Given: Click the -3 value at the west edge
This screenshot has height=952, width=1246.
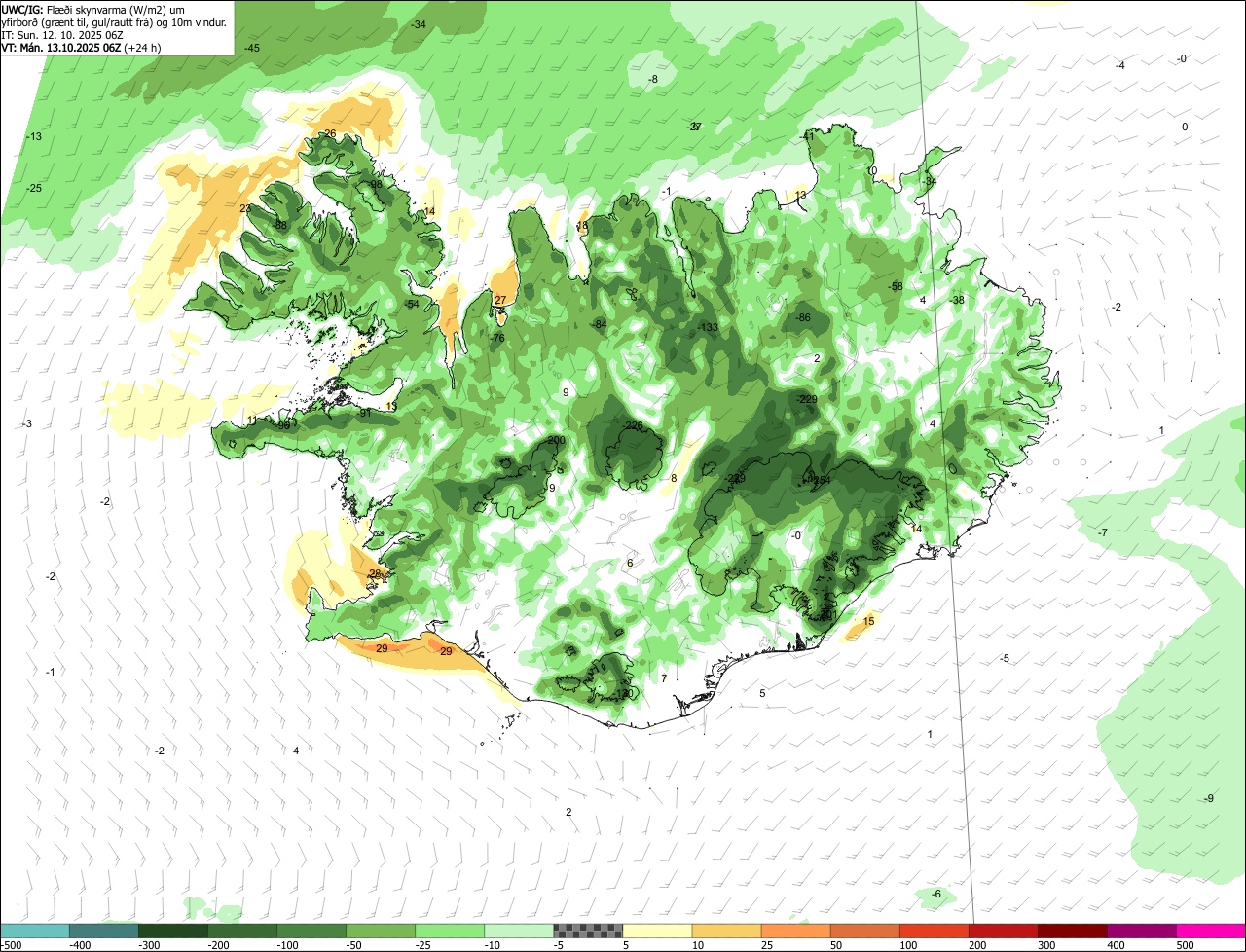Looking at the screenshot, I should pyautogui.click(x=28, y=423).
